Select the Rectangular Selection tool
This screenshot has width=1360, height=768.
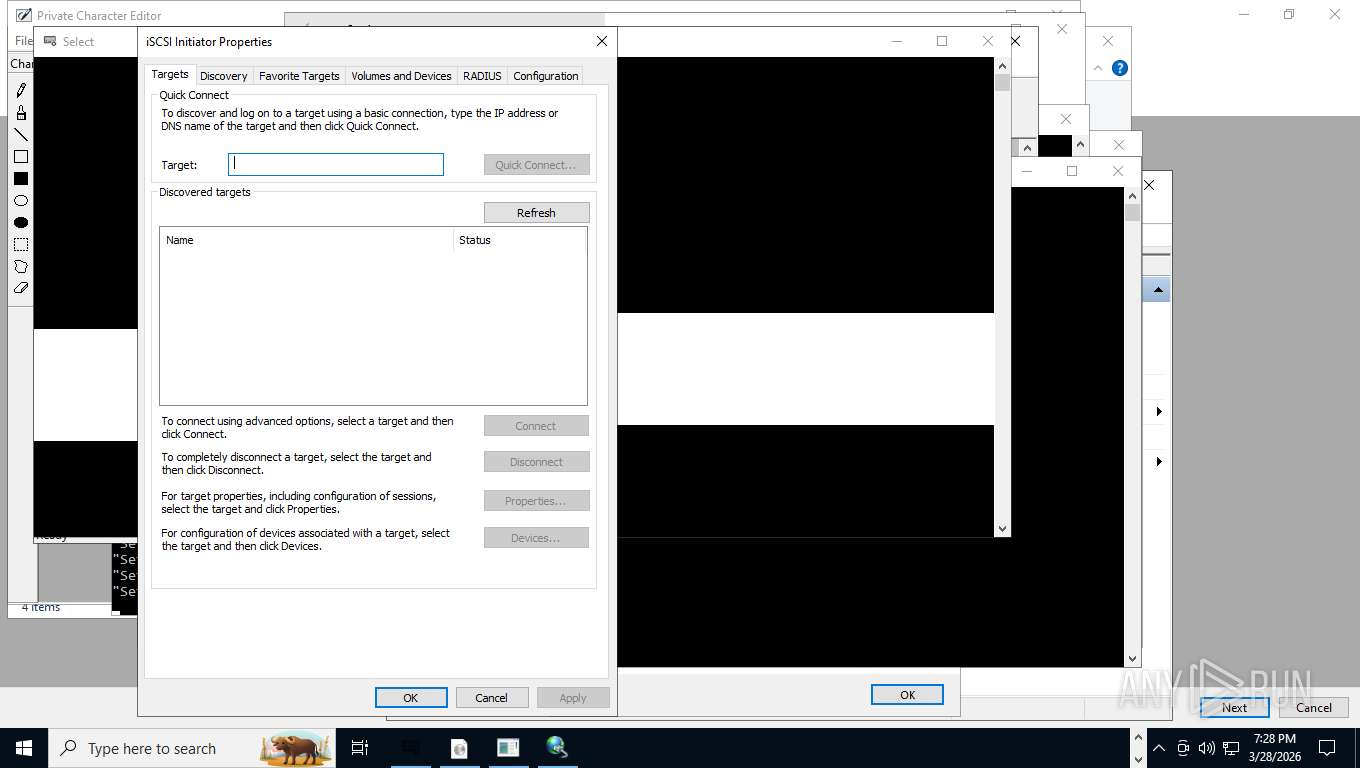click(x=21, y=244)
